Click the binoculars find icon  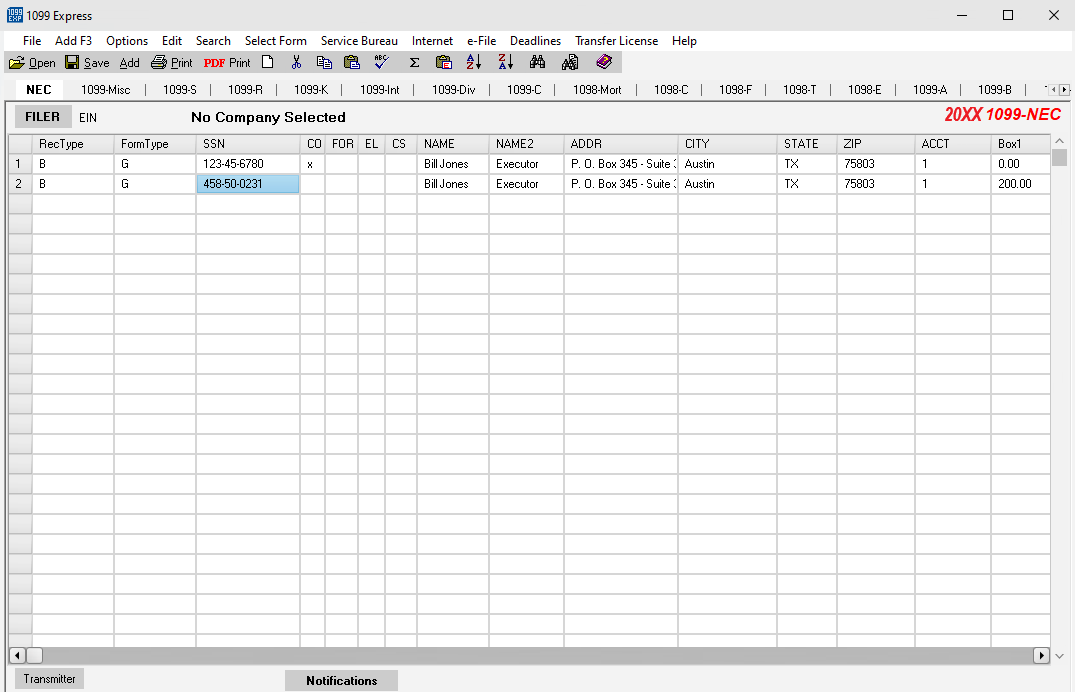[x=537, y=63]
